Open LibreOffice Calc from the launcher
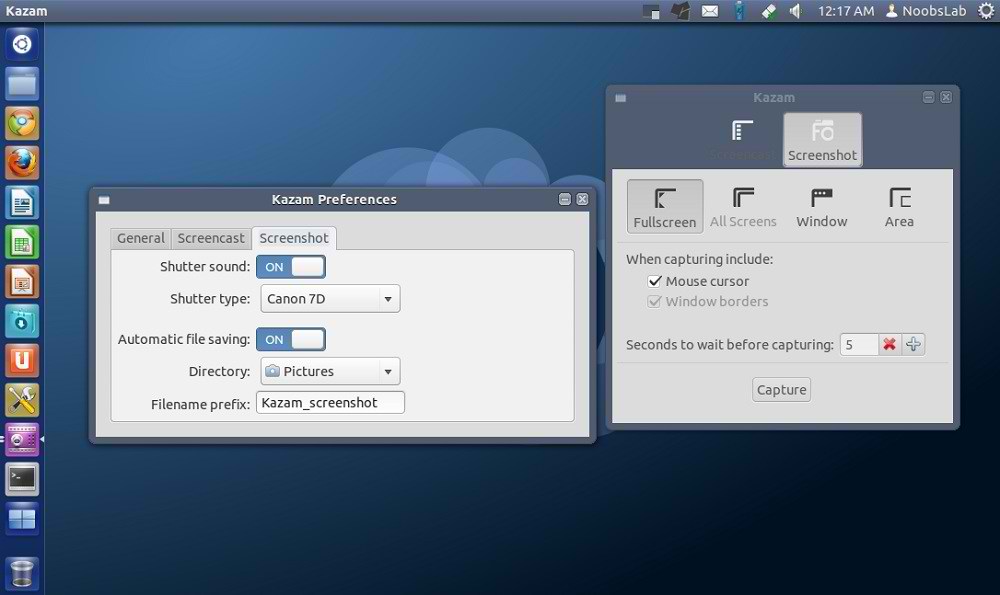 click(22, 242)
